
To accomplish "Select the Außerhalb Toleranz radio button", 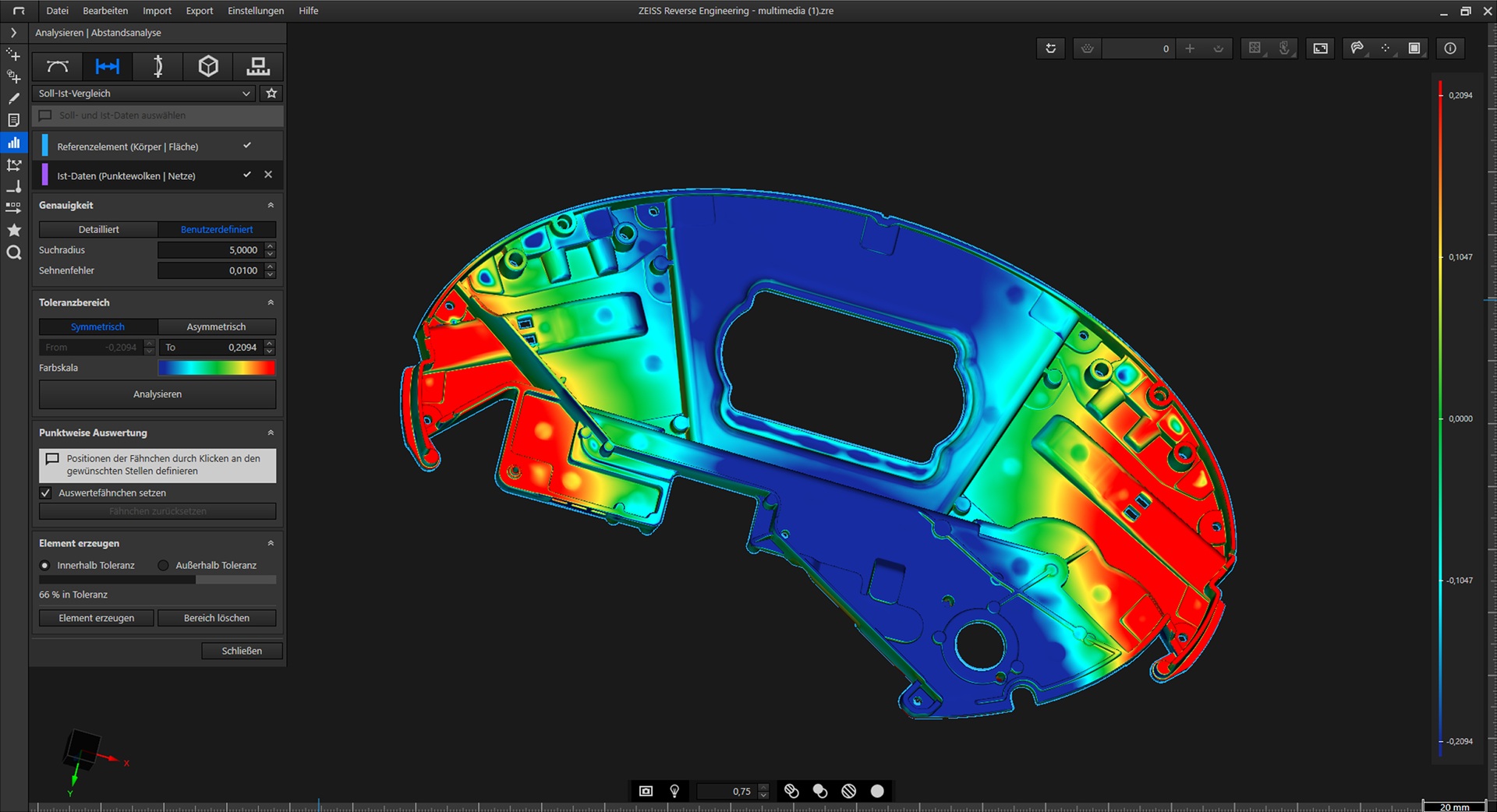I will (163, 565).
